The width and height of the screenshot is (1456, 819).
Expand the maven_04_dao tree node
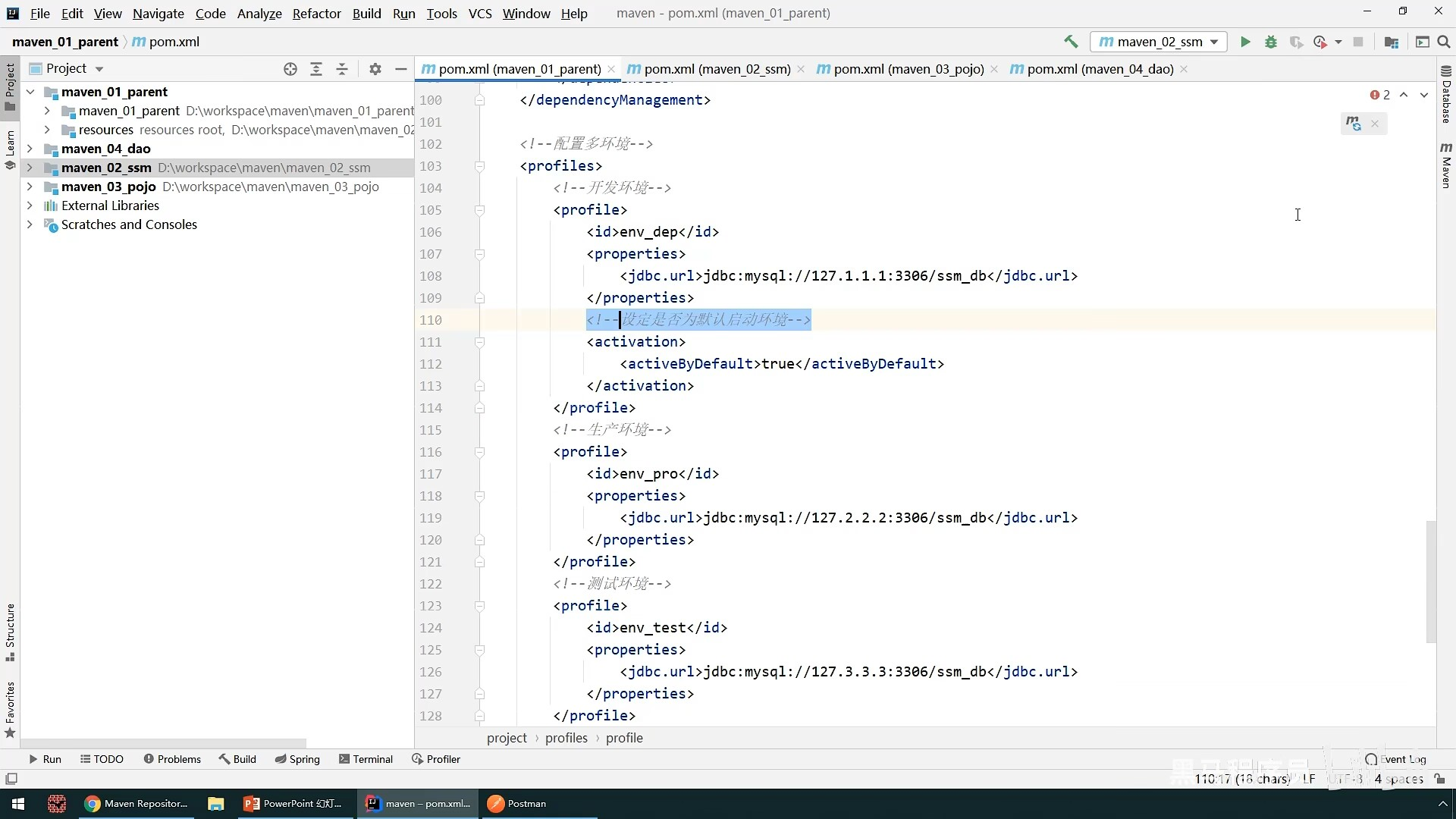pyautogui.click(x=30, y=149)
